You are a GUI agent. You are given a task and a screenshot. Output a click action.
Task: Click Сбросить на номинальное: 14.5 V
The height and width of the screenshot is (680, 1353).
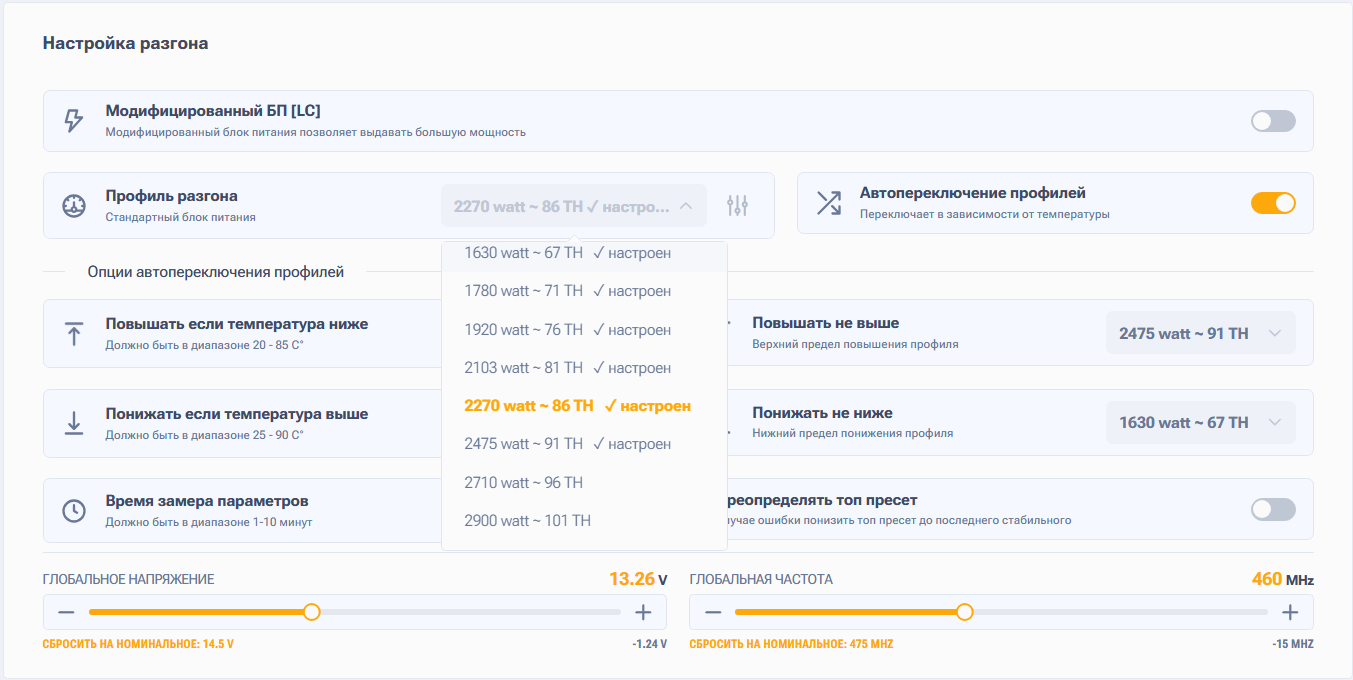coord(138,644)
